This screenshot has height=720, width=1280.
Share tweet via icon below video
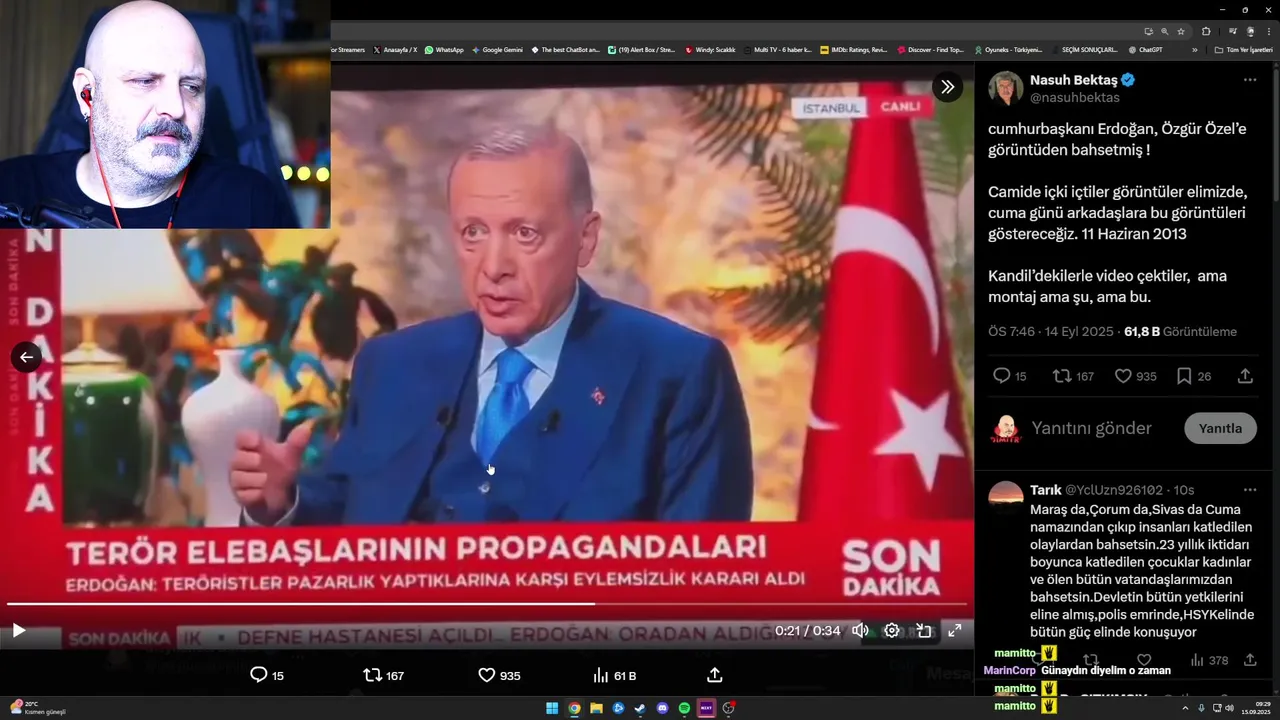click(x=715, y=676)
